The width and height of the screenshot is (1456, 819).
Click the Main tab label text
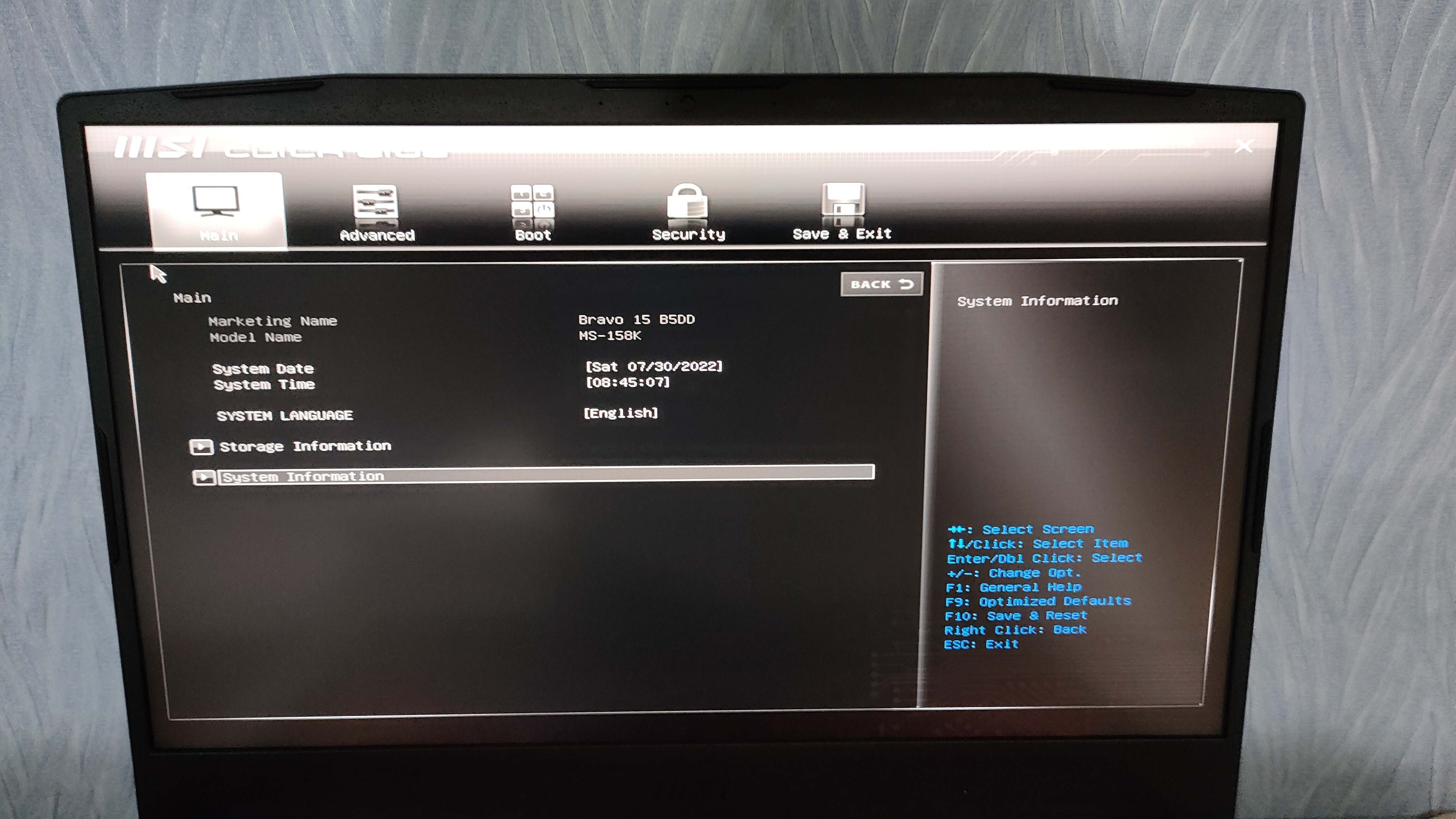coord(219,236)
